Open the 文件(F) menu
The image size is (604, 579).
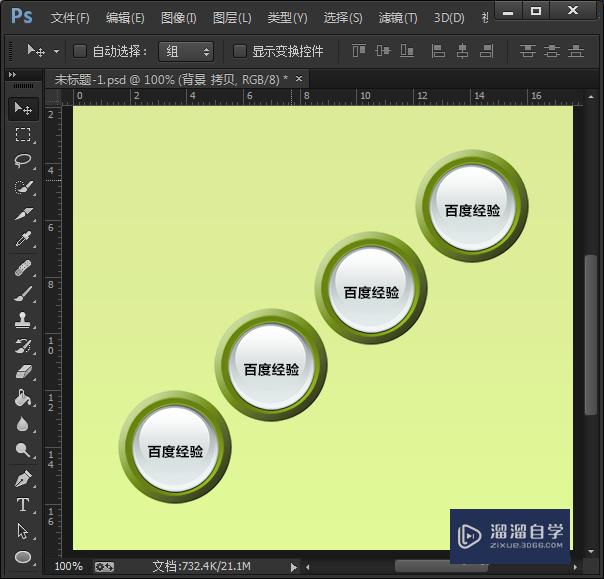pyautogui.click(x=70, y=18)
